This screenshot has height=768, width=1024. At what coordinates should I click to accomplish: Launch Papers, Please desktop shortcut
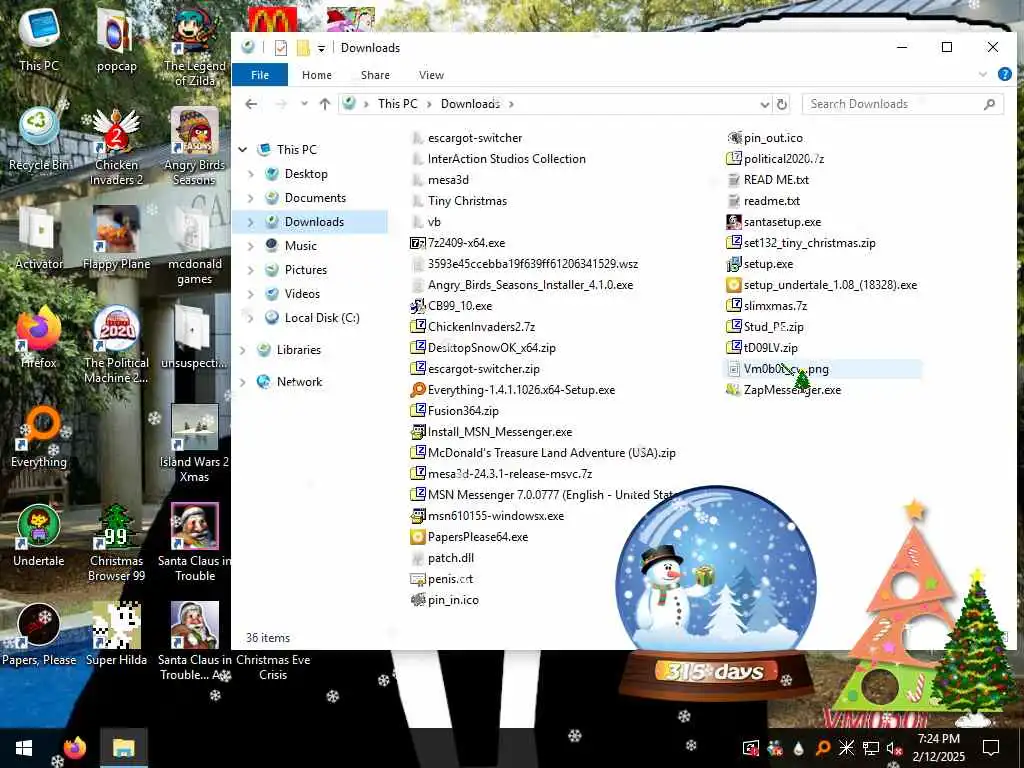pyautogui.click(x=39, y=635)
